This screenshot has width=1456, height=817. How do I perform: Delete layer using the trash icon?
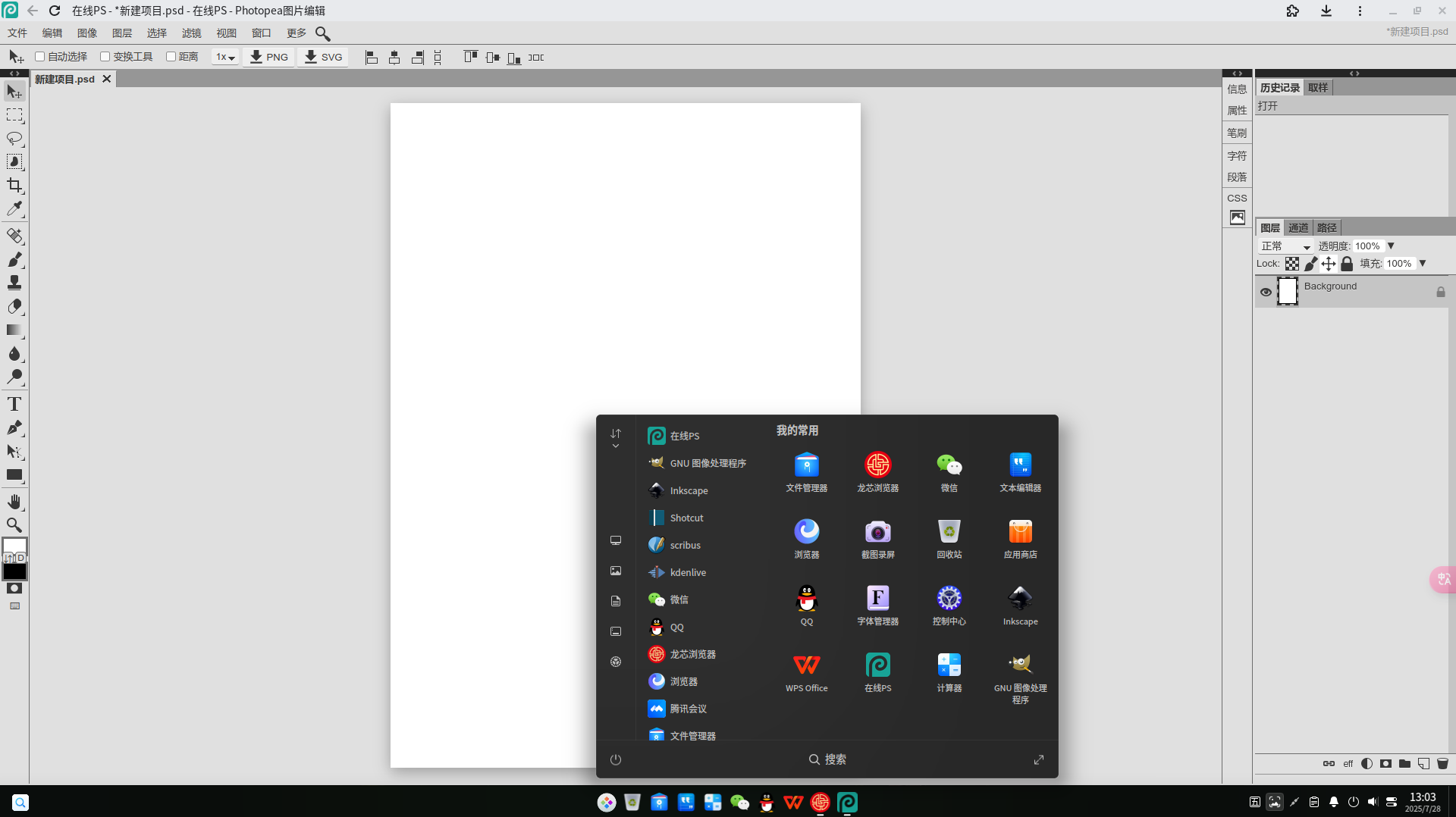click(1442, 763)
